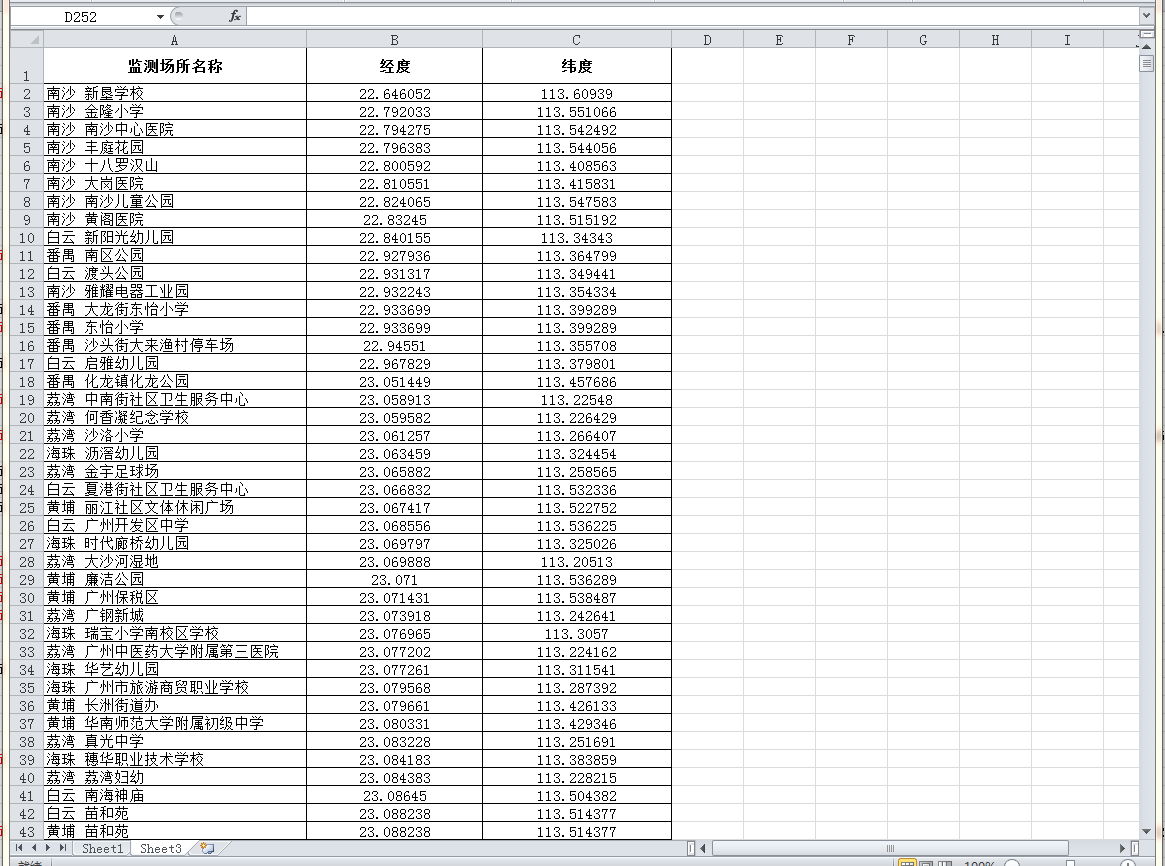Click vertical scrollbar down arrow
Screen dimensions: 1165x866
click(x=1146, y=832)
